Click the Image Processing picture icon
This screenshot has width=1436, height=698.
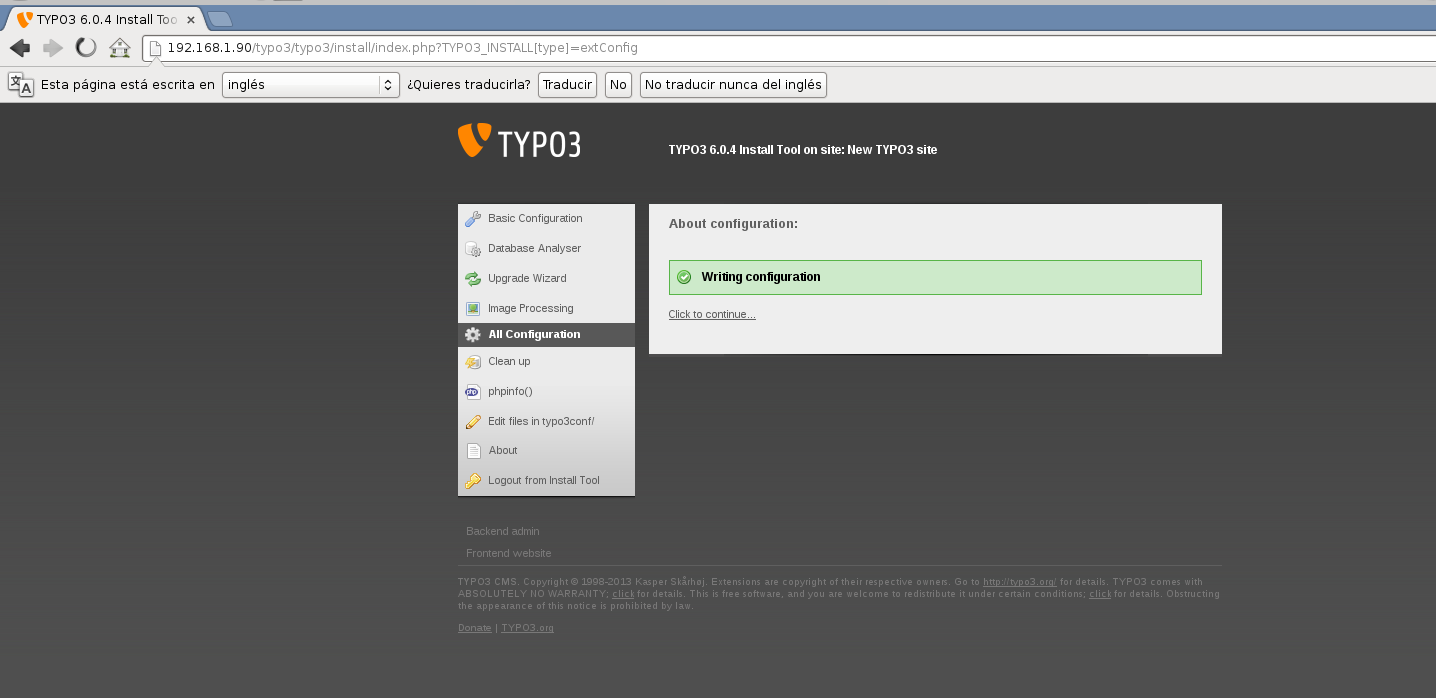473,309
